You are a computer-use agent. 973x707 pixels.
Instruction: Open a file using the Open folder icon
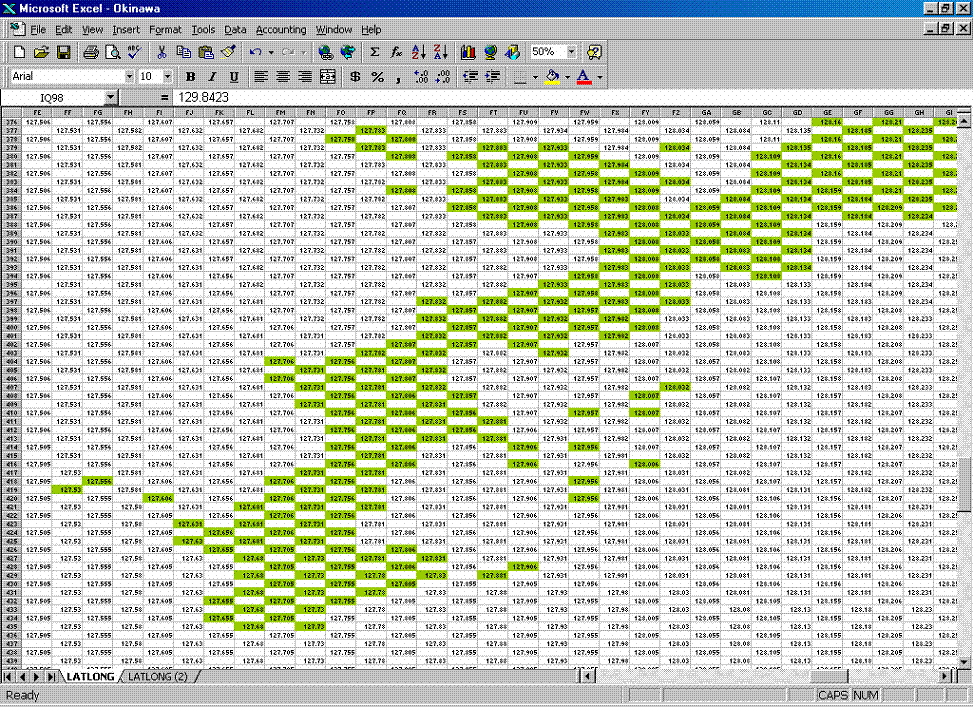point(41,52)
